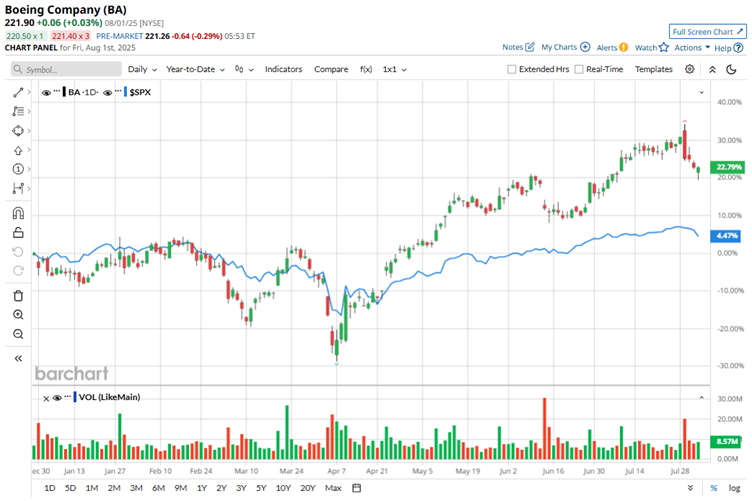Expand the bottom bar double chevron

690,488
